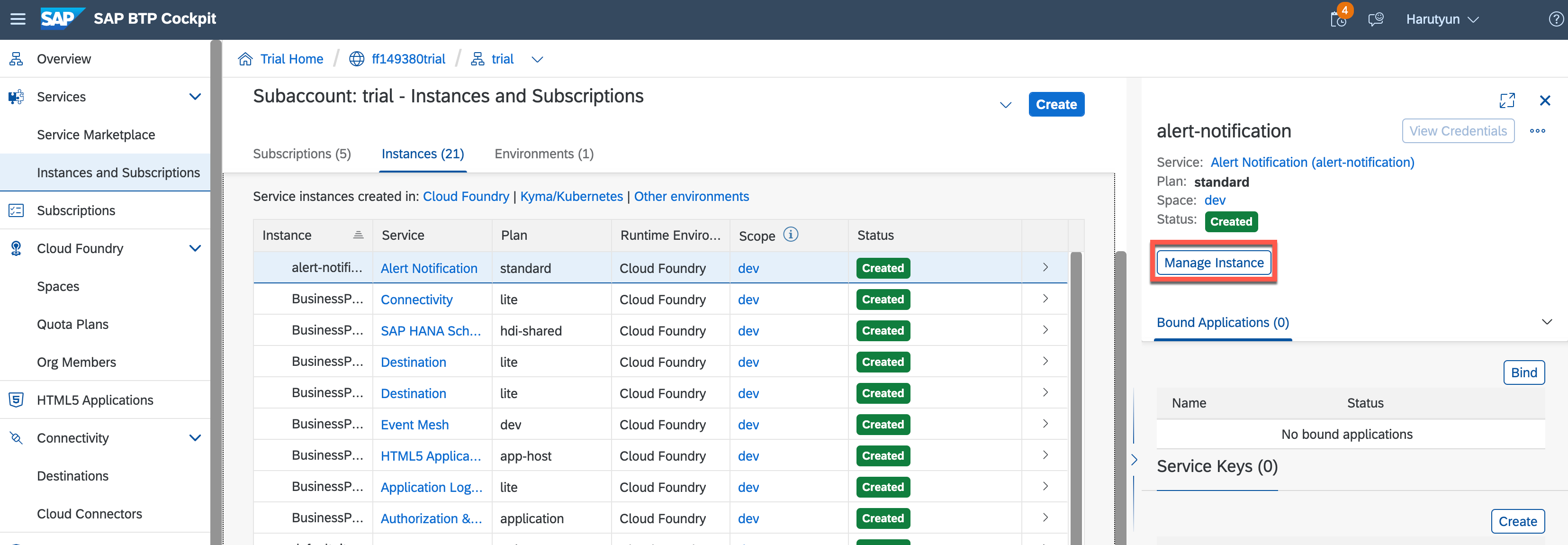Screen dimensions: 1568x545
Task: Select the Bound Applications (0) tab
Action: (x=1222, y=323)
